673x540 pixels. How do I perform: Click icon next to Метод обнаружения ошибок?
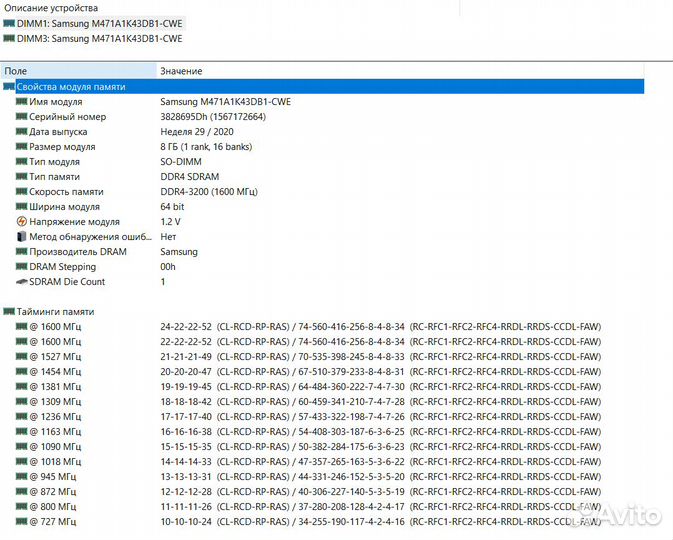pyautogui.click(x=21, y=236)
